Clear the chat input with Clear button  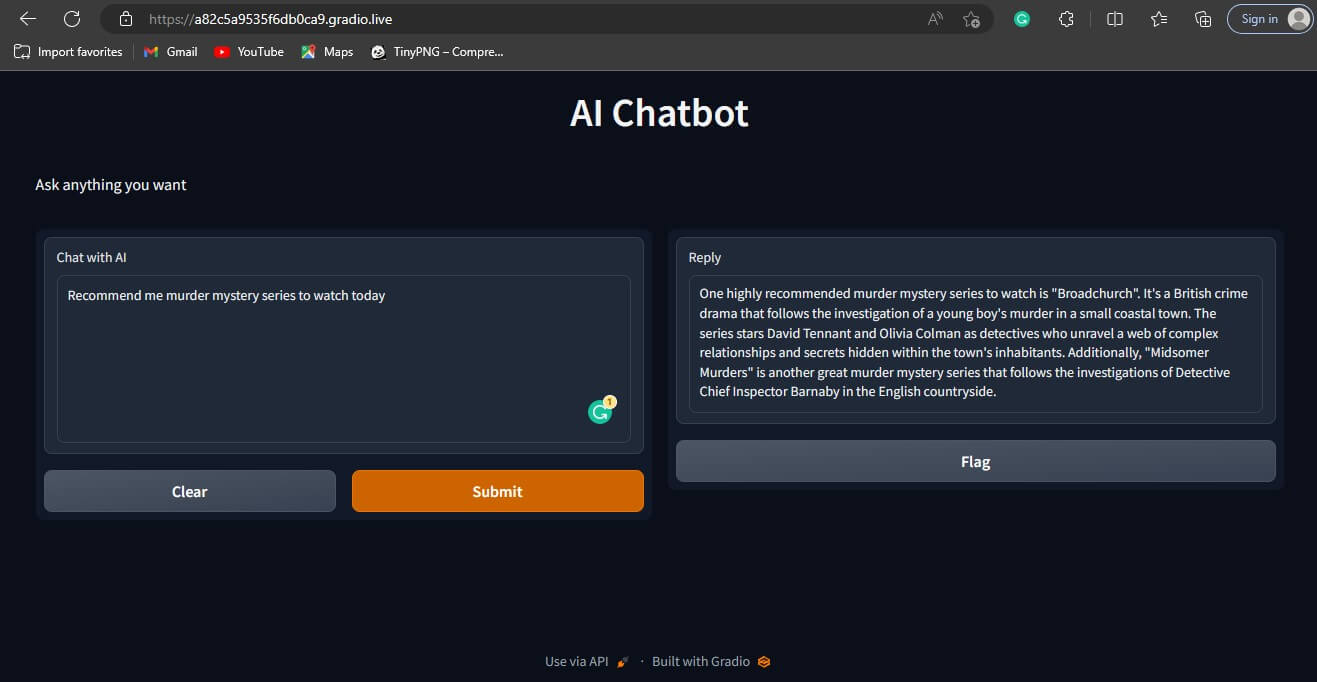(190, 491)
